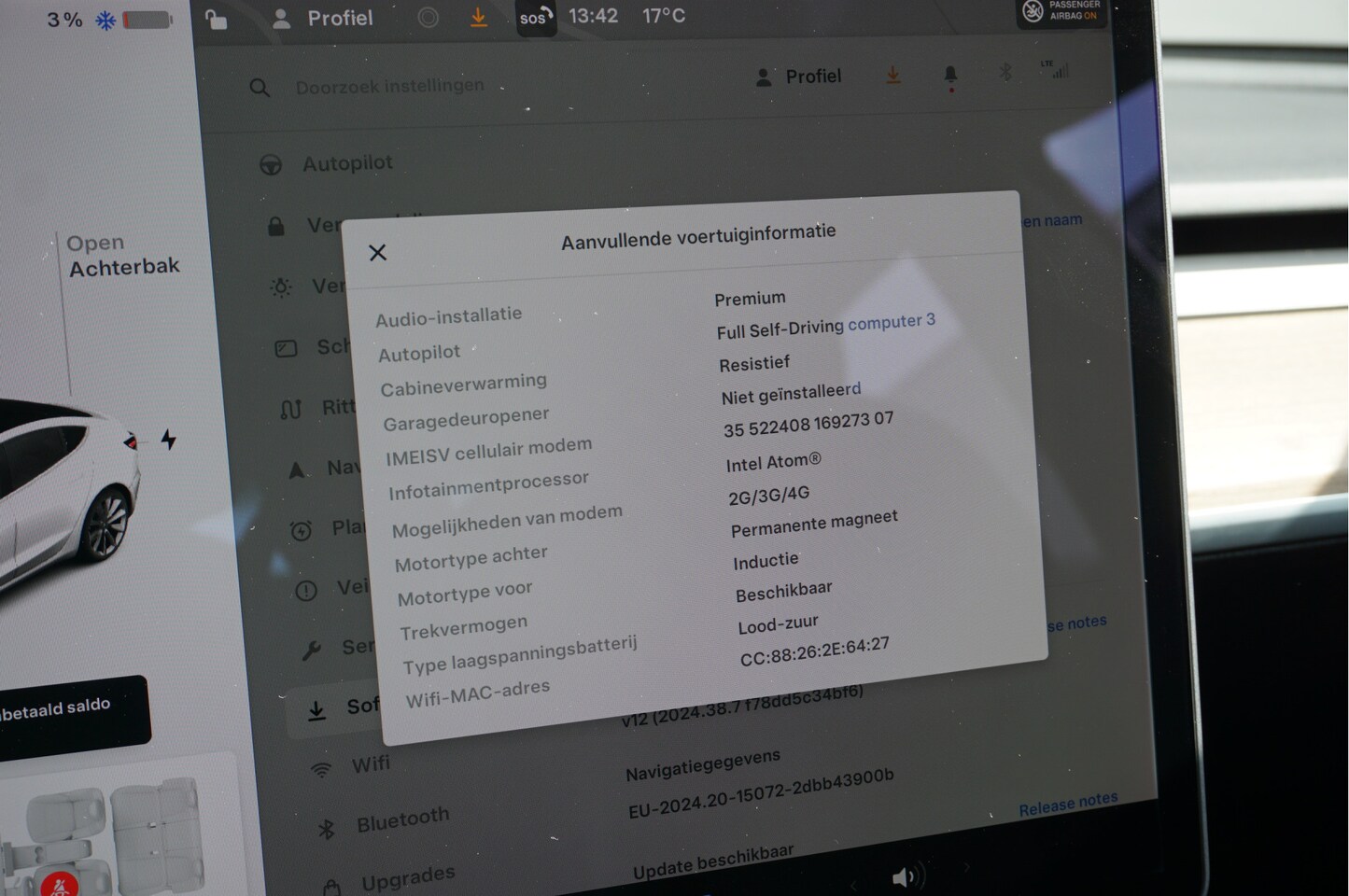Screen dimensions: 1349x896
Task: Open the Autopilot settings menu
Action: tap(347, 163)
